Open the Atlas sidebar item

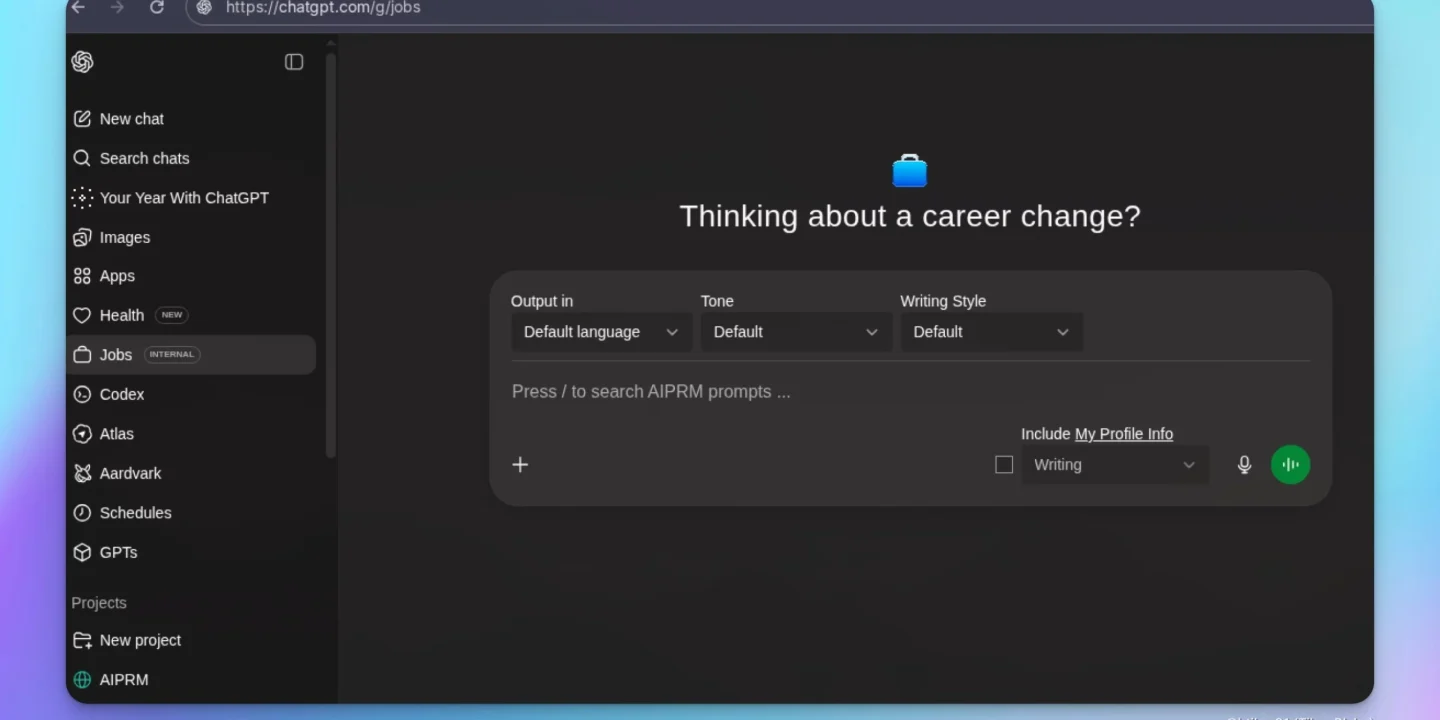click(117, 433)
